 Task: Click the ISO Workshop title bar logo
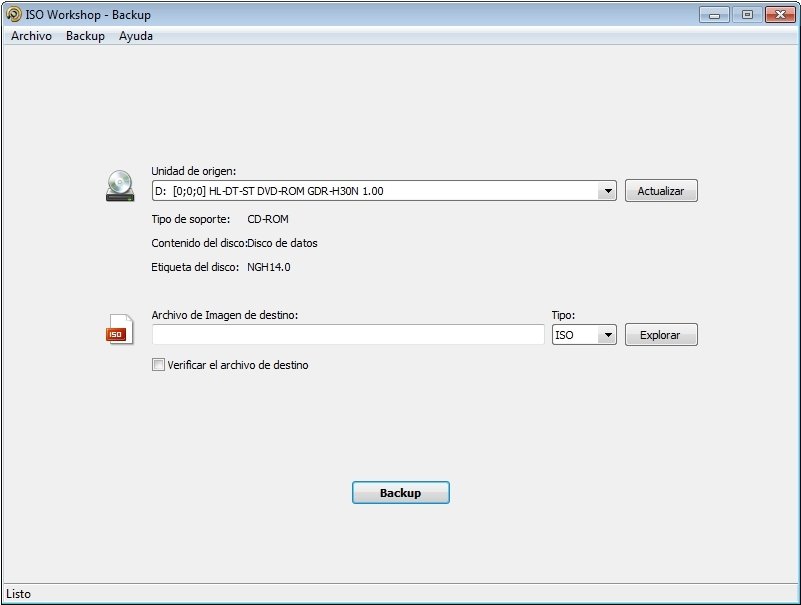pyautogui.click(x=14, y=14)
